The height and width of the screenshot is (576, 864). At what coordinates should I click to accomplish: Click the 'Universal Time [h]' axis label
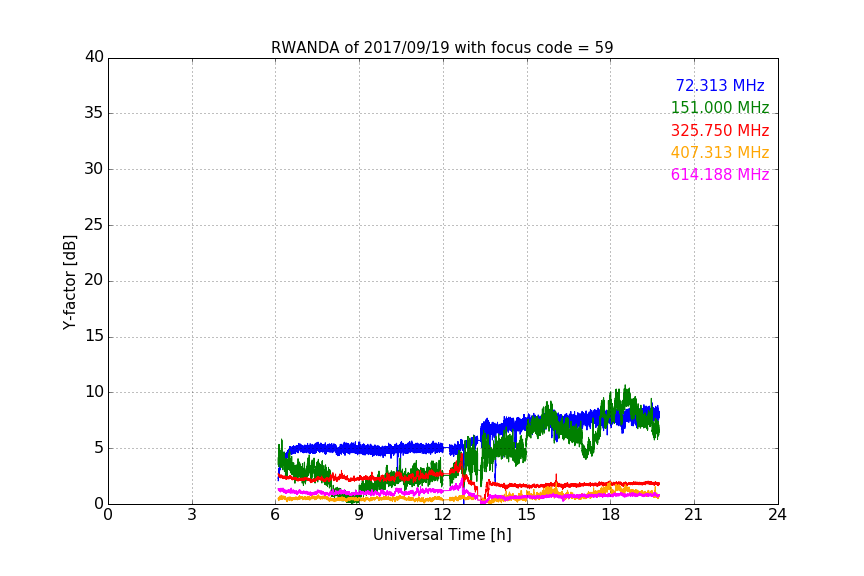click(x=442, y=535)
